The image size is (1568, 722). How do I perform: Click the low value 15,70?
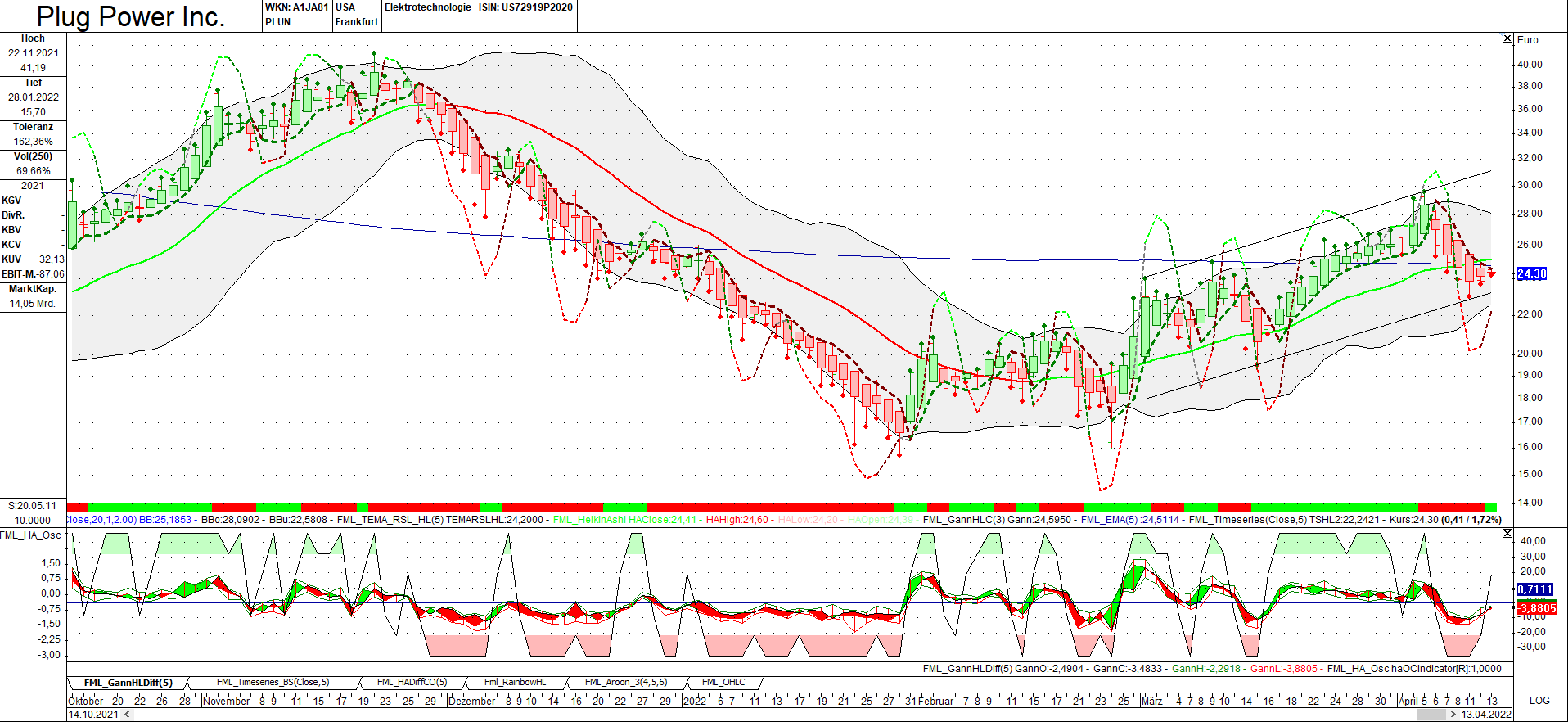coord(33,112)
